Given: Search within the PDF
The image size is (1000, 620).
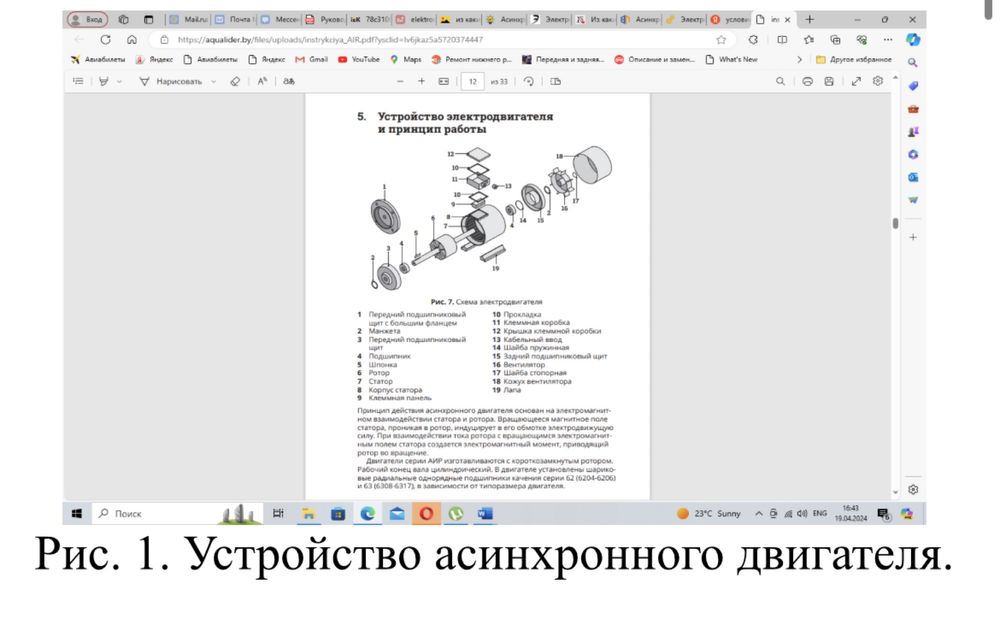Looking at the screenshot, I should click(x=780, y=82).
